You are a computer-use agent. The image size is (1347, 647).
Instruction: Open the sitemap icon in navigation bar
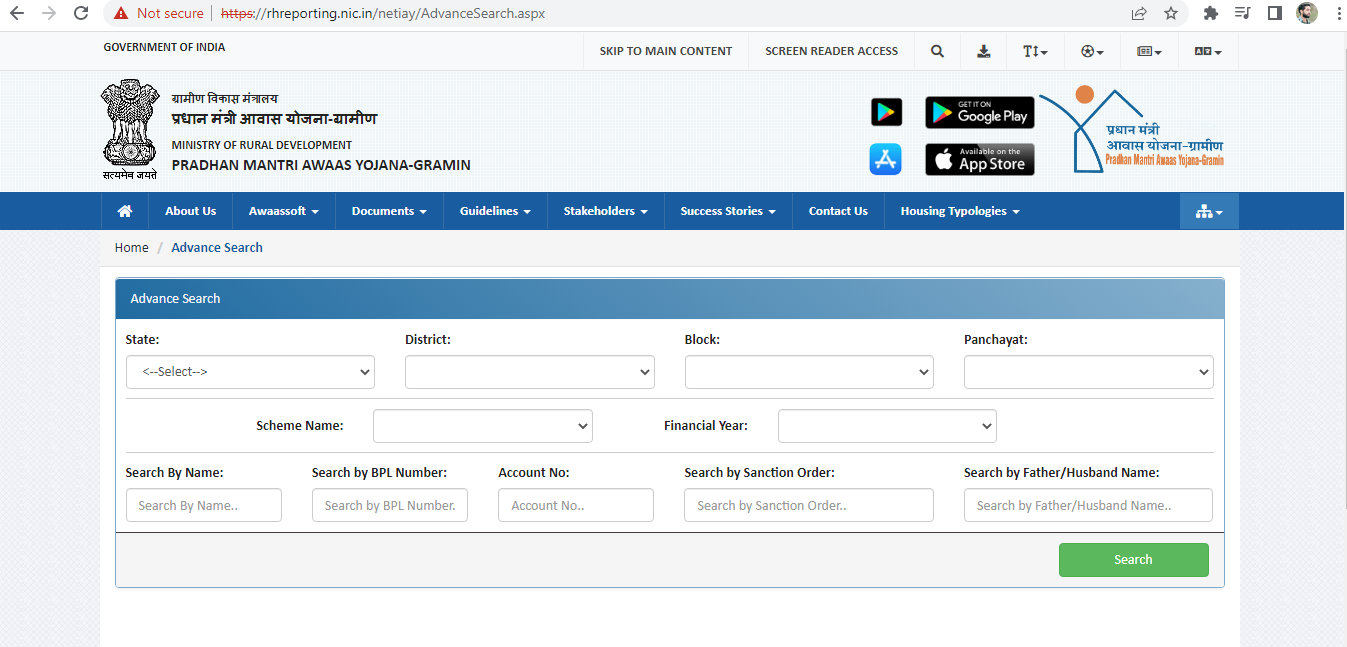[1209, 211]
